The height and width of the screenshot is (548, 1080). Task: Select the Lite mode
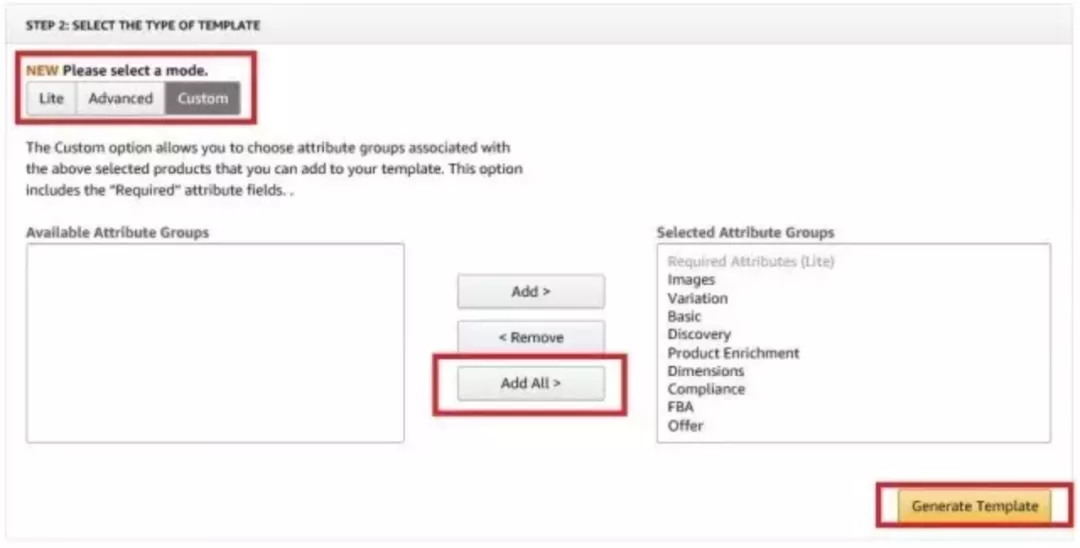click(x=51, y=99)
